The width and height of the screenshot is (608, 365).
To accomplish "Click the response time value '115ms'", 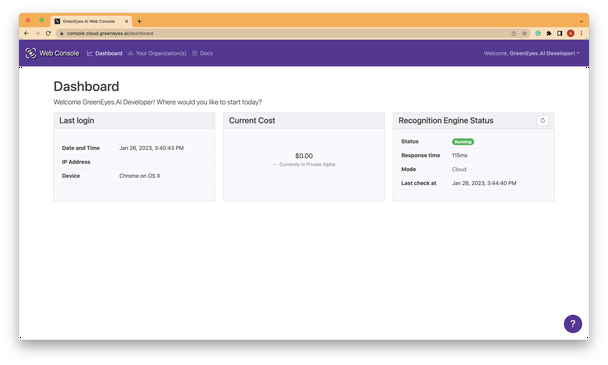I will pos(459,155).
